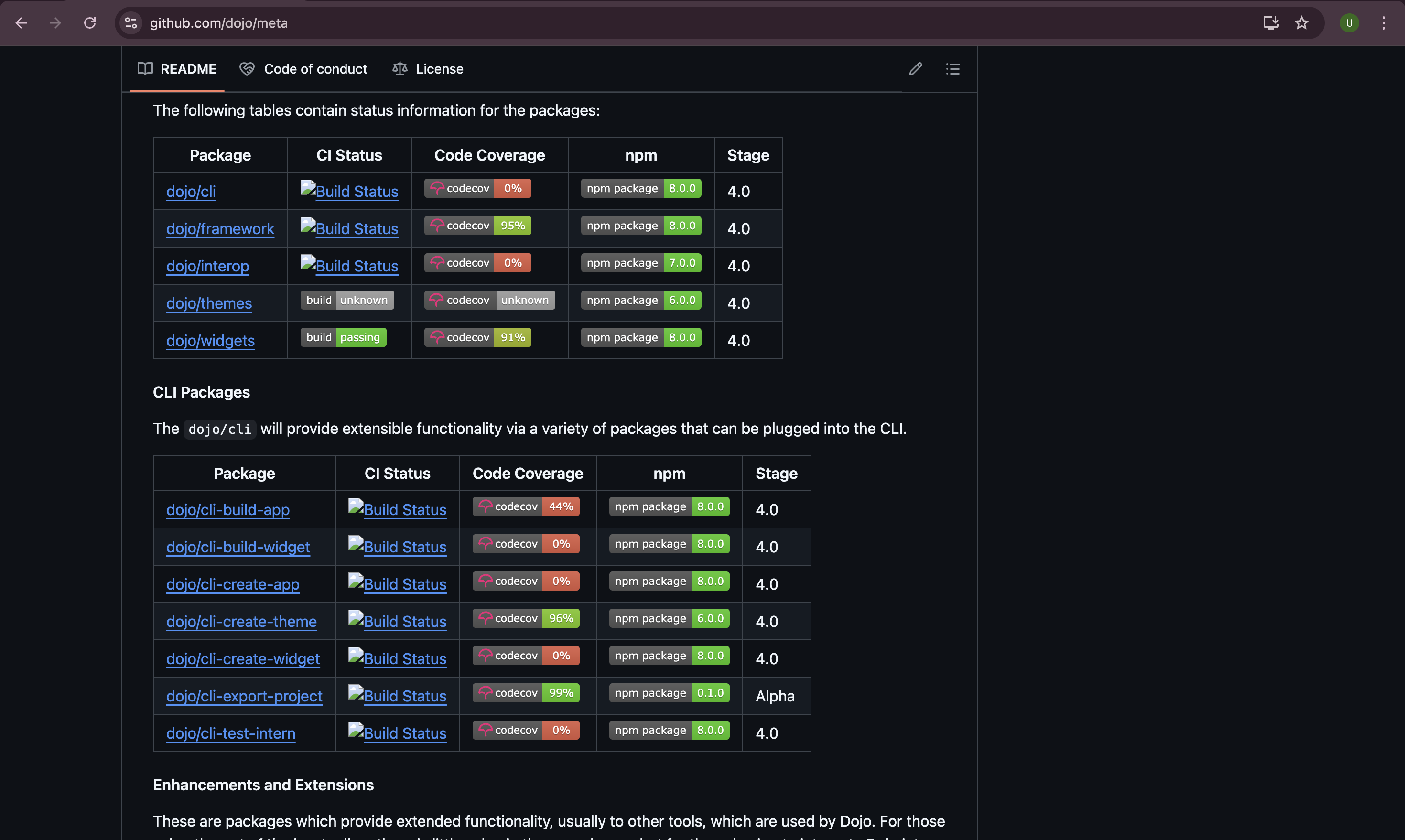This screenshot has height=840, width=1405.
Task: Open Chrome's three-dot menu
Action: coord(1383,22)
